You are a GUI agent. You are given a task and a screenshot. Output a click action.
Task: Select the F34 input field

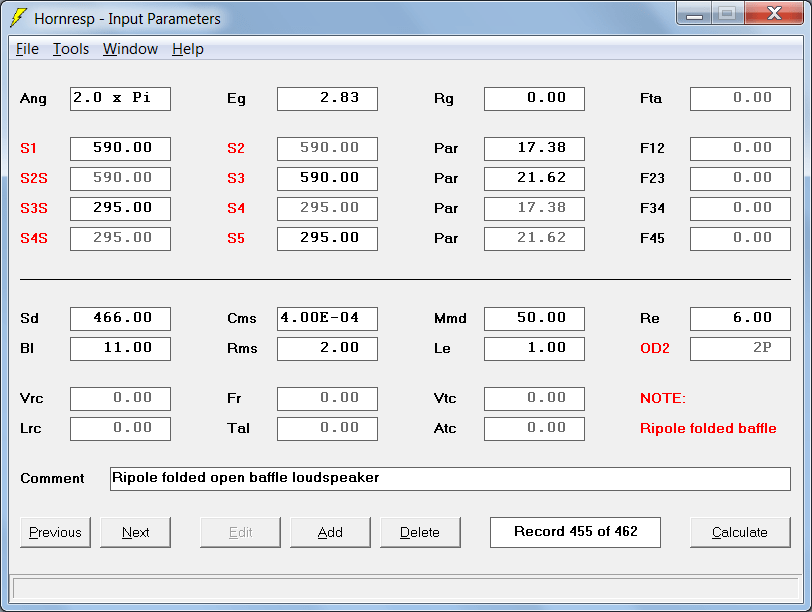741,209
